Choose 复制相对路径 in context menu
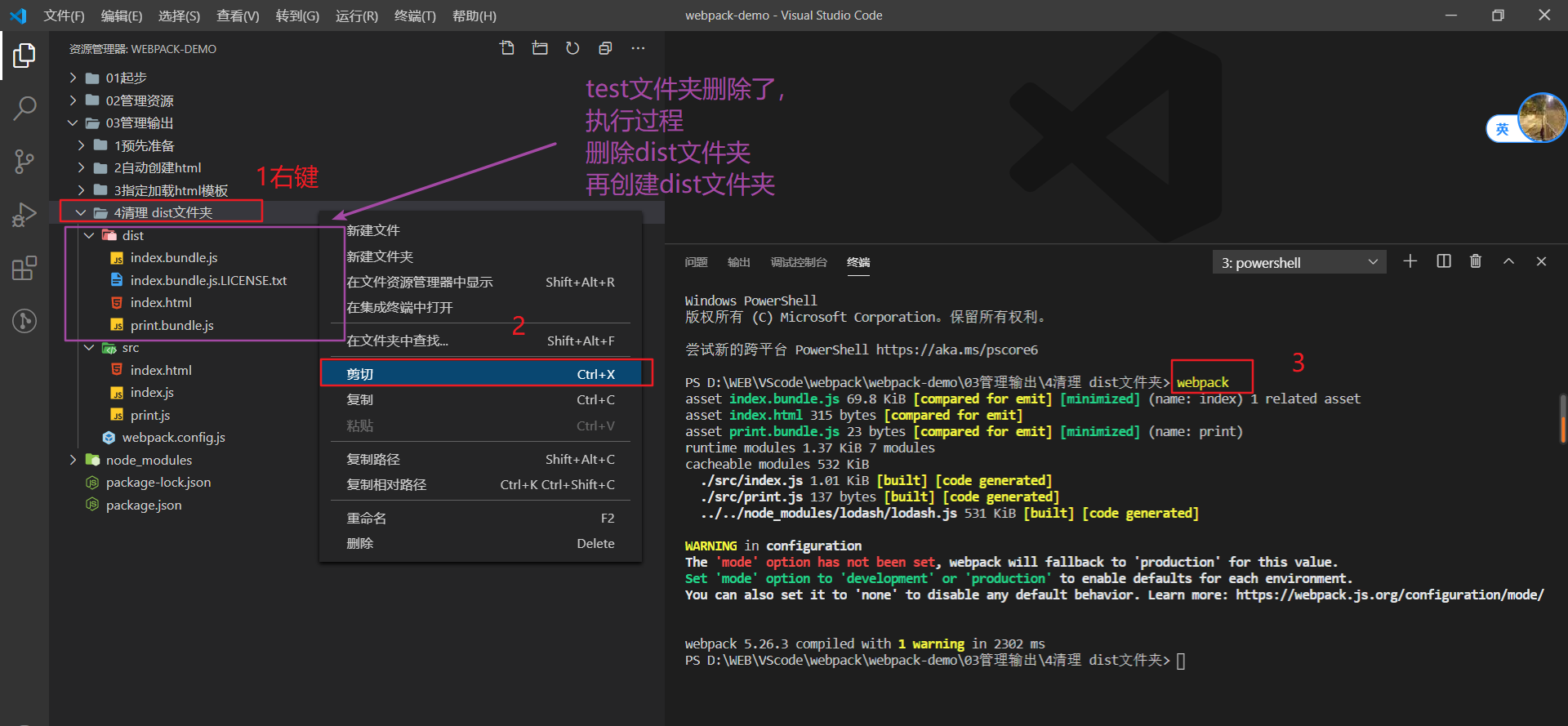The width and height of the screenshot is (1568, 726). point(480,484)
